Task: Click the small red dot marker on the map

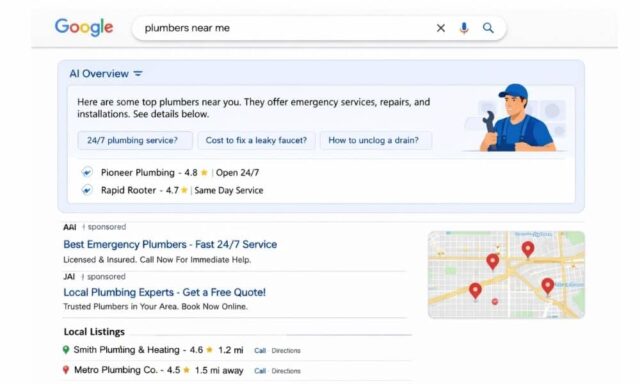Action: click(495, 302)
